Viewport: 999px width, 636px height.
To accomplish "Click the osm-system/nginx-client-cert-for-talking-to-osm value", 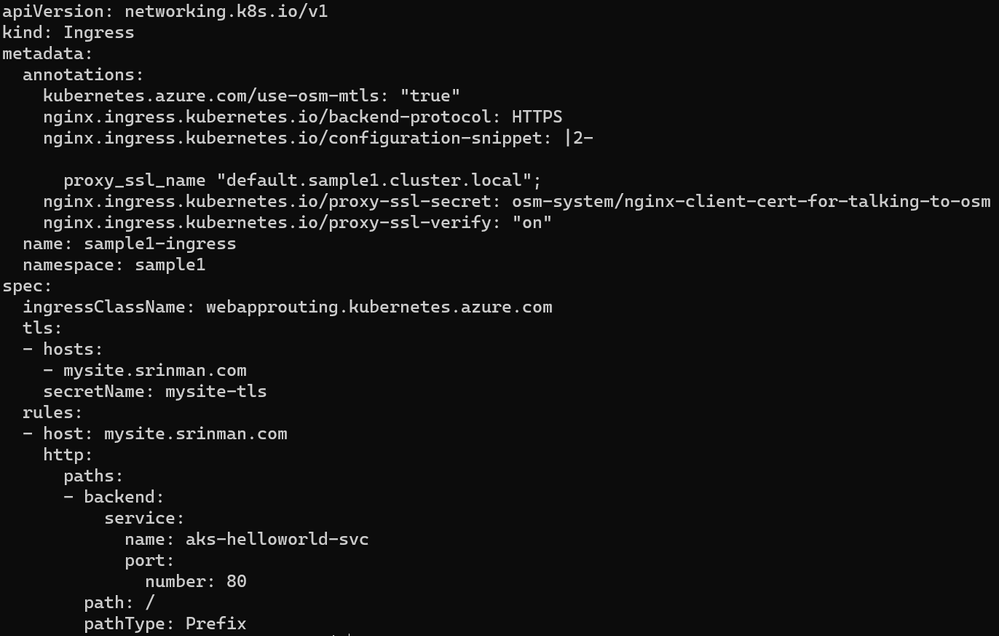I will click(x=751, y=201).
